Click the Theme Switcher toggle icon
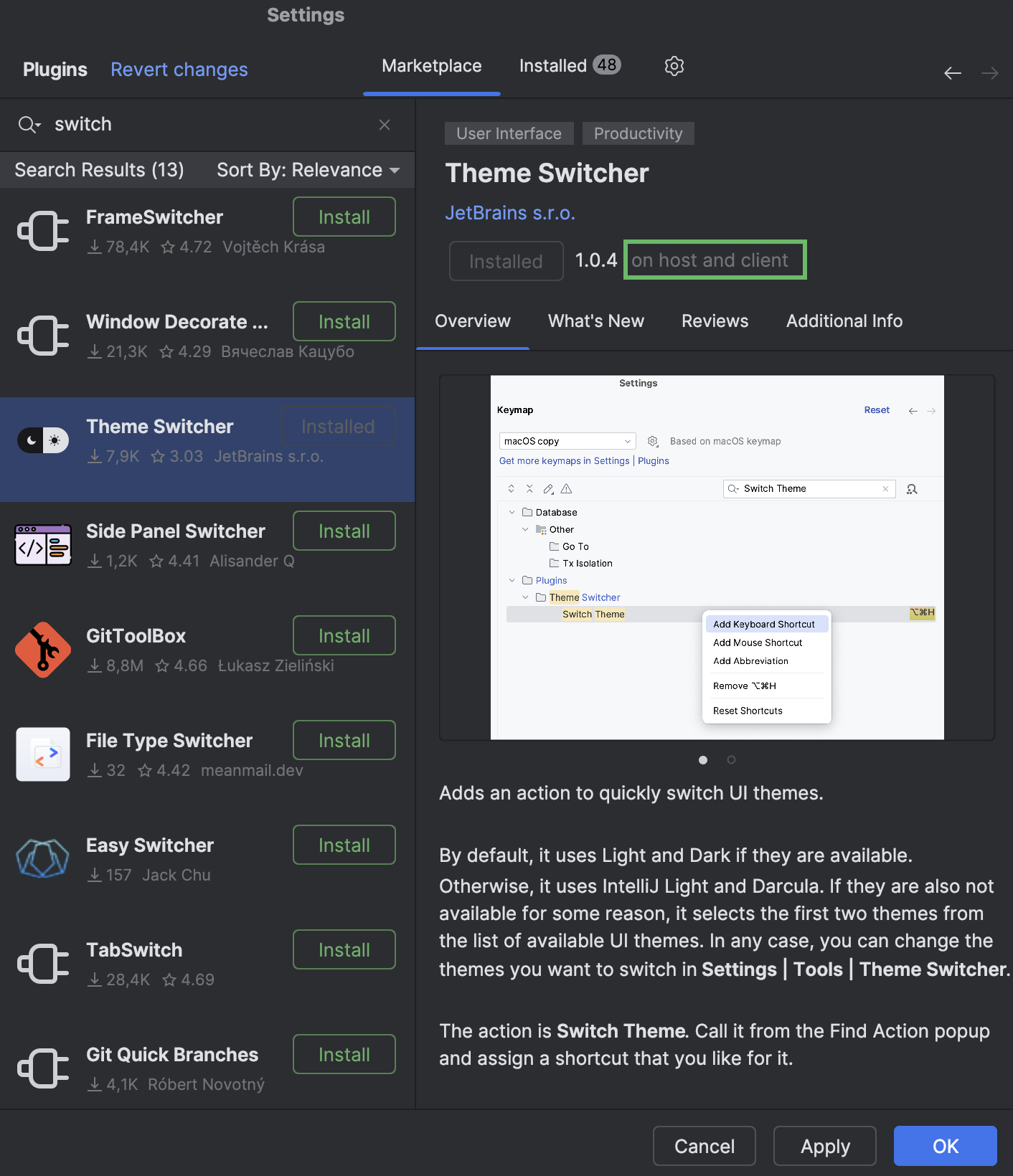This screenshot has width=1013, height=1176. pyautogui.click(x=43, y=440)
